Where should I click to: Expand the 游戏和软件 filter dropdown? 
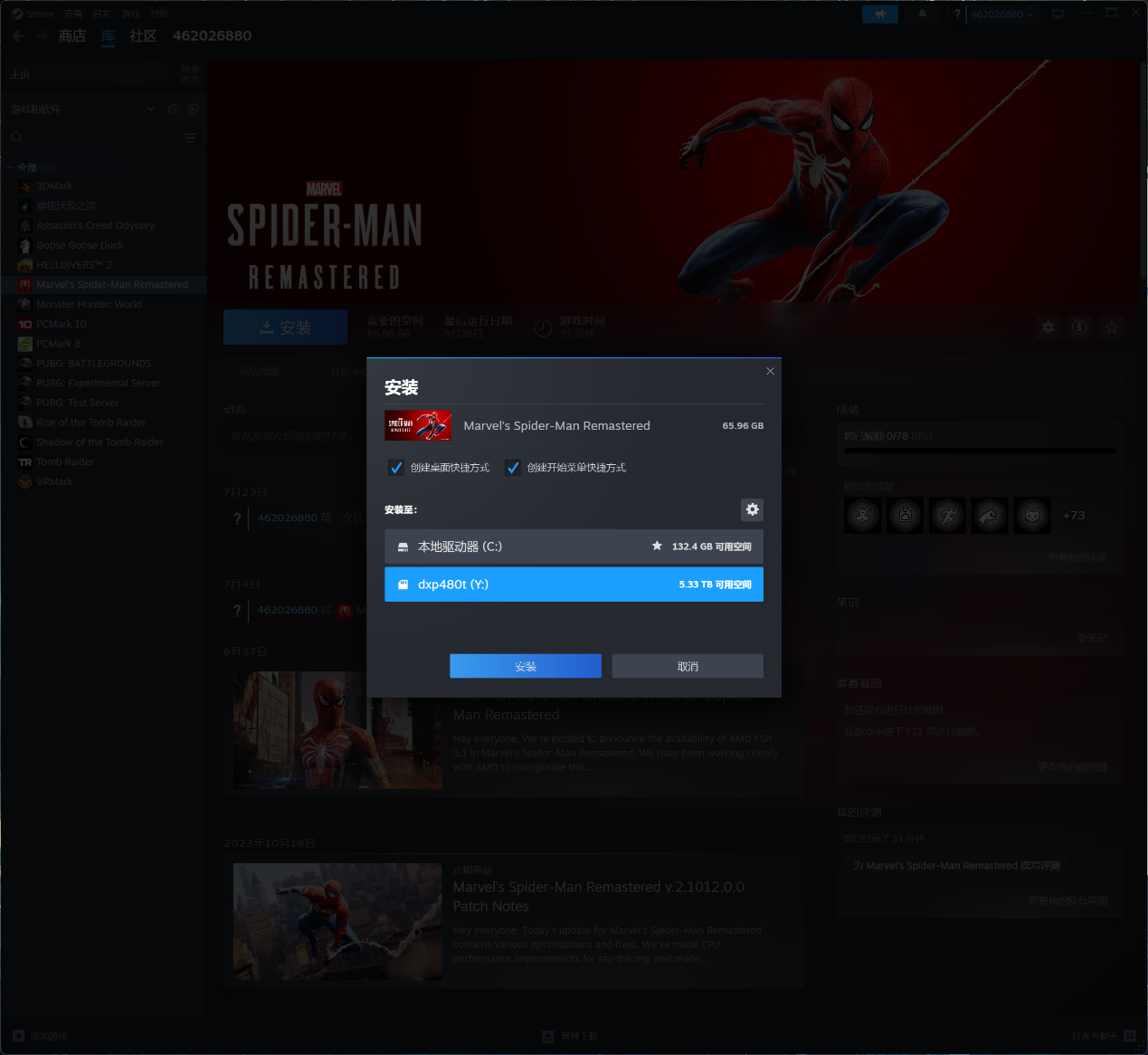pos(83,109)
